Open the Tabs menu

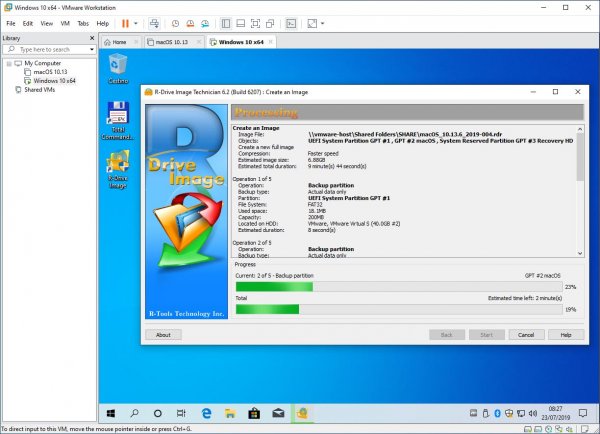[x=83, y=24]
